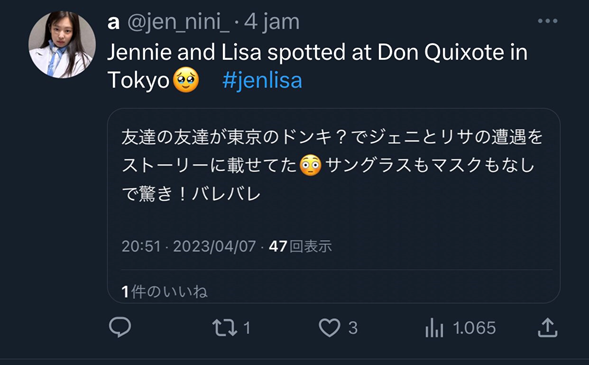This screenshot has height=365, width=589.
Task: Open the 1件のいいね likes list
Action: [165, 292]
